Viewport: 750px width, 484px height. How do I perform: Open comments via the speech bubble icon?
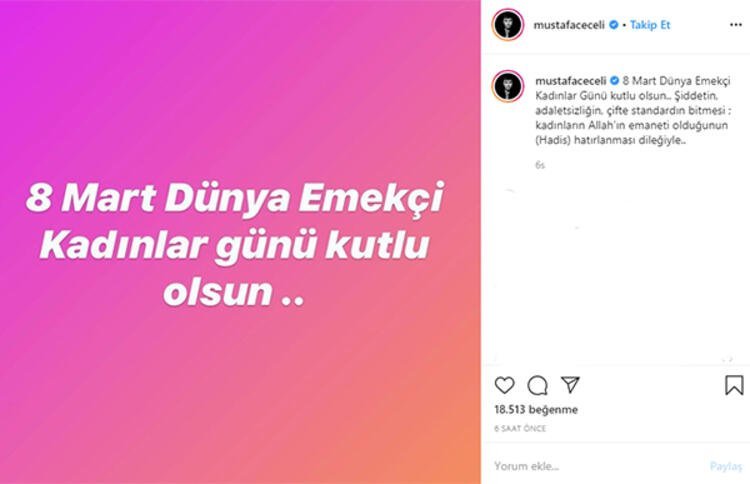[x=537, y=385]
